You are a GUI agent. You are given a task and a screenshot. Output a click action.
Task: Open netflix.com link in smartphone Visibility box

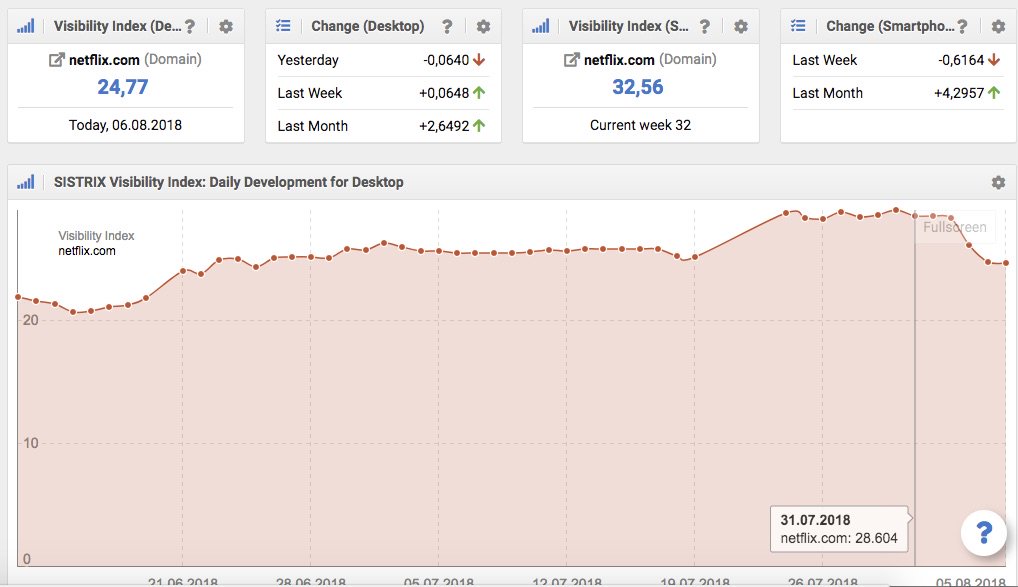619,60
